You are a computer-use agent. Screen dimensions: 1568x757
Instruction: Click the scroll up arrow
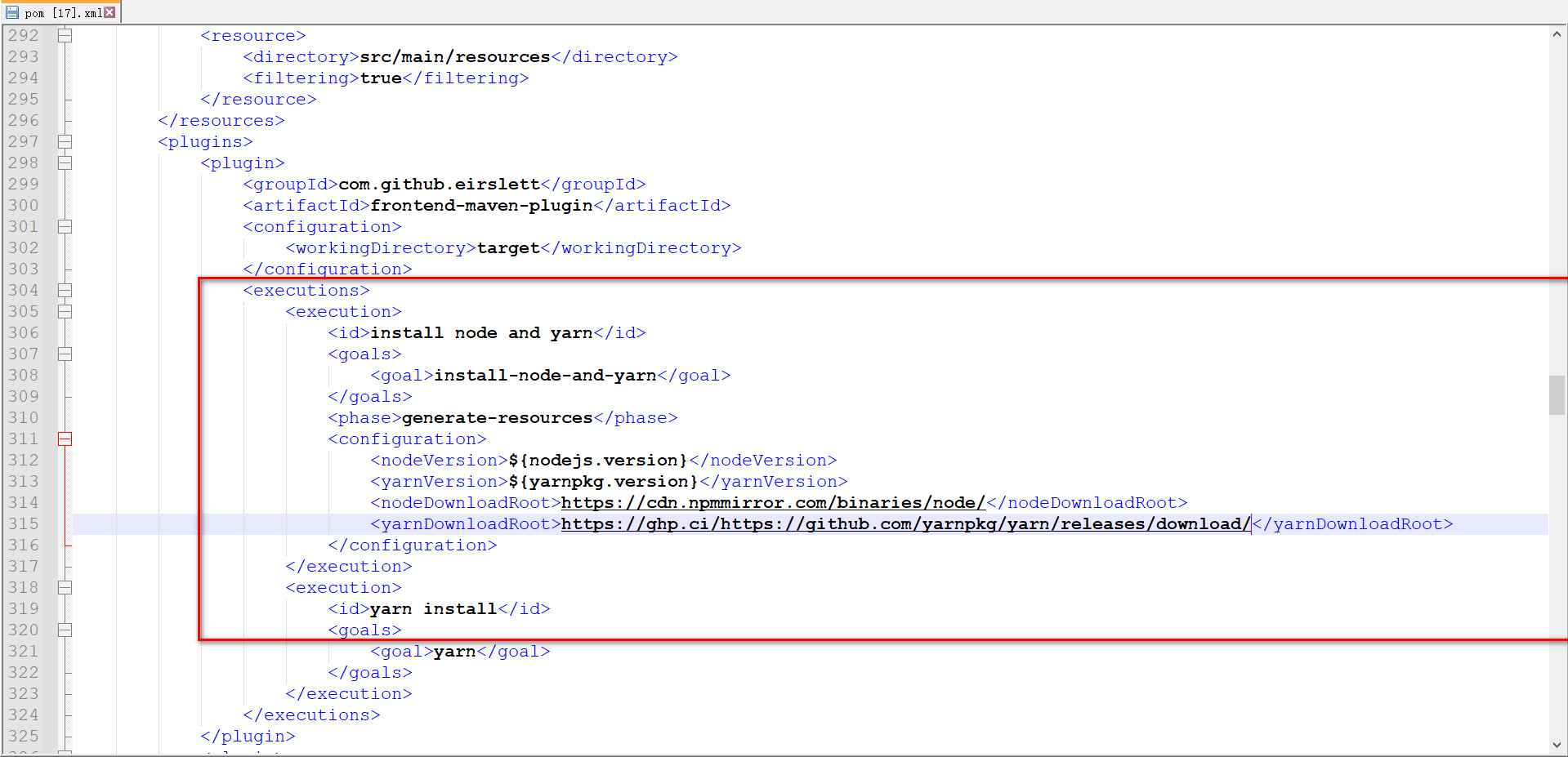pyautogui.click(x=1557, y=34)
